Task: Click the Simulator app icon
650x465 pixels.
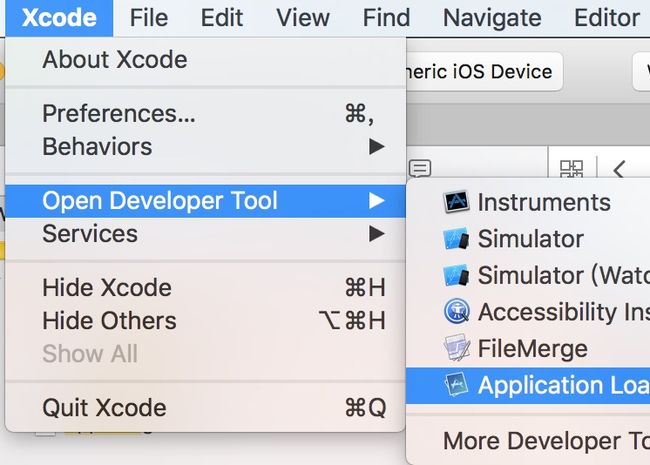Action: tap(456, 238)
